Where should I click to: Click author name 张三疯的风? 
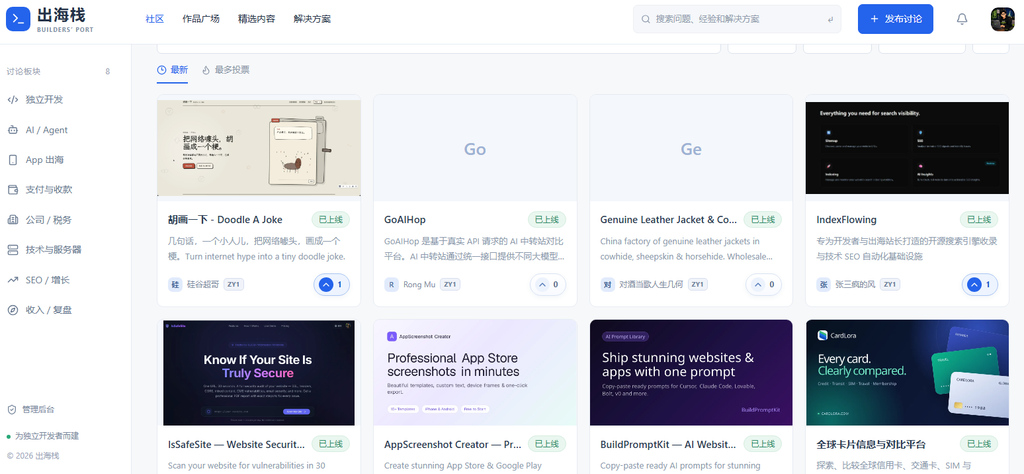coord(855,285)
